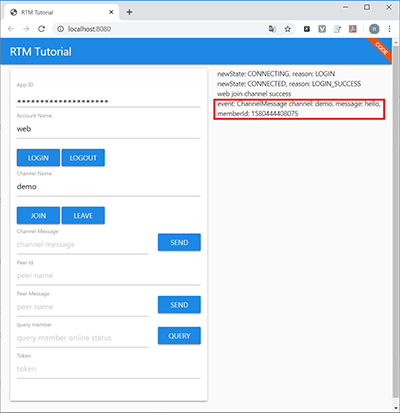Join the channel with the JOIN button

[38, 215]
